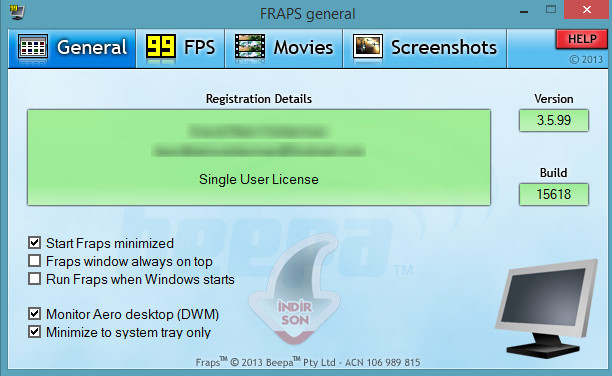This screenshot has width=612, height=376.
Task: Uncheck Start Fraps minimized
Action: [34, 242]
